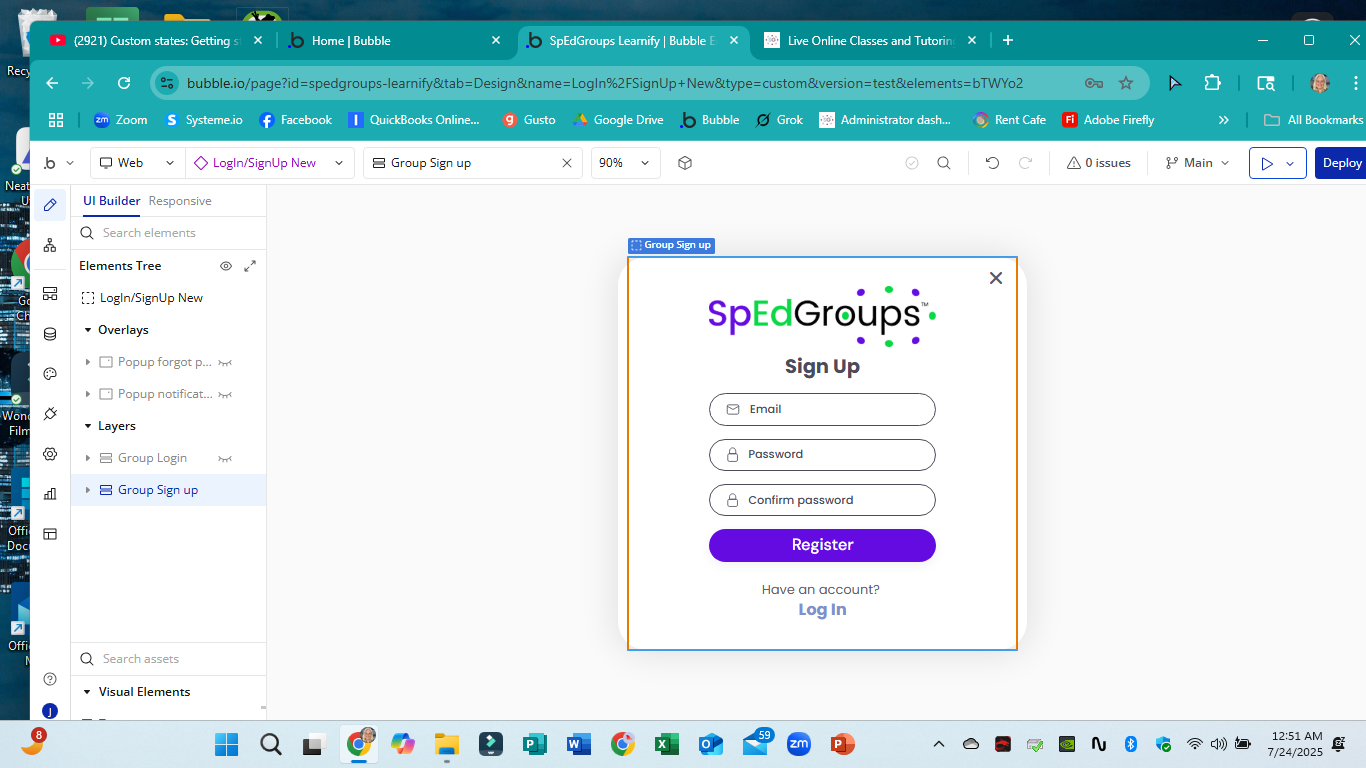
Task: Open the Web platform dropdown
Action: [138, 163]
